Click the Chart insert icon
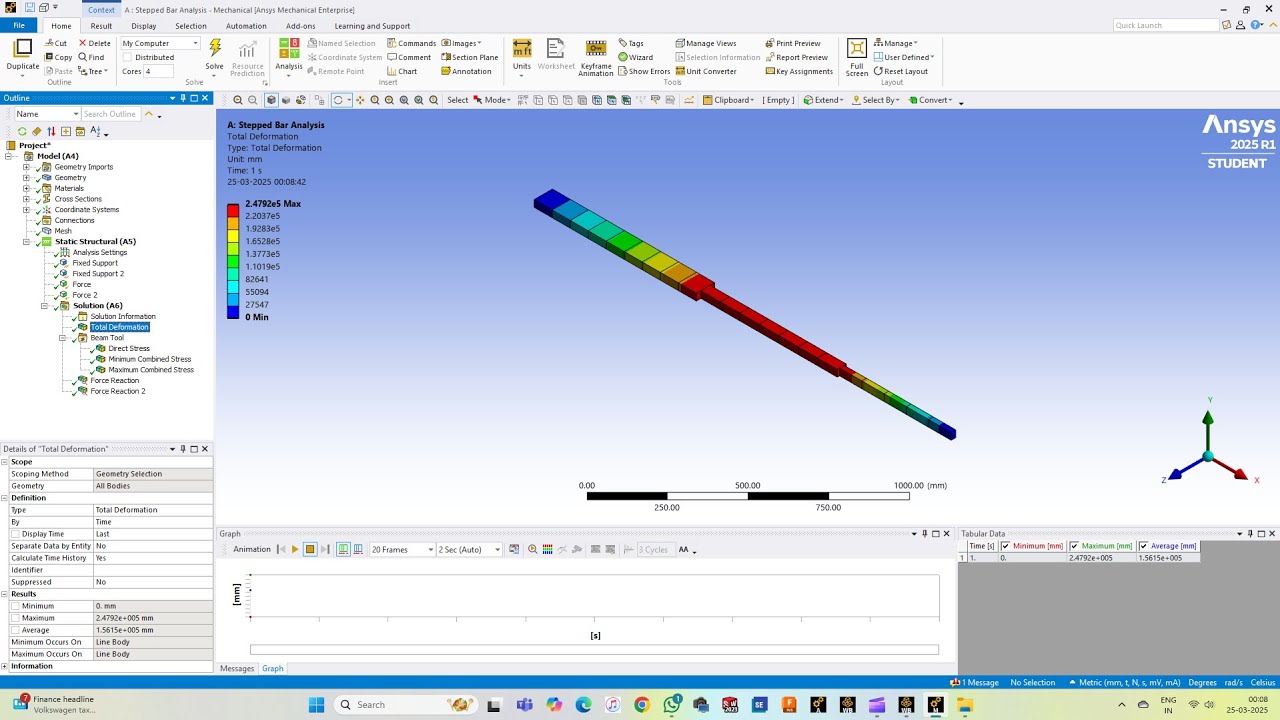 coord(402,71)
